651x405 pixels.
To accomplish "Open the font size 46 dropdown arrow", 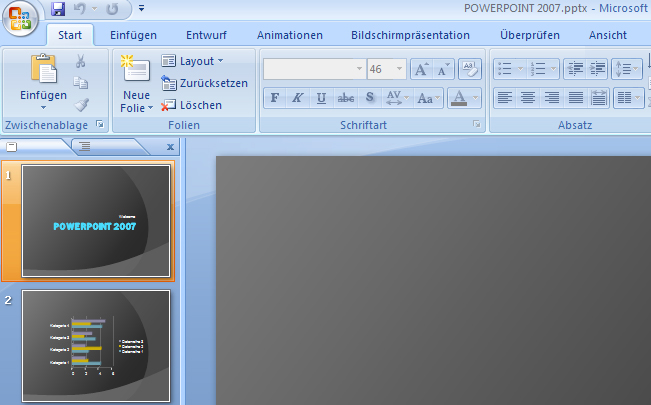I will click(399, 69).
